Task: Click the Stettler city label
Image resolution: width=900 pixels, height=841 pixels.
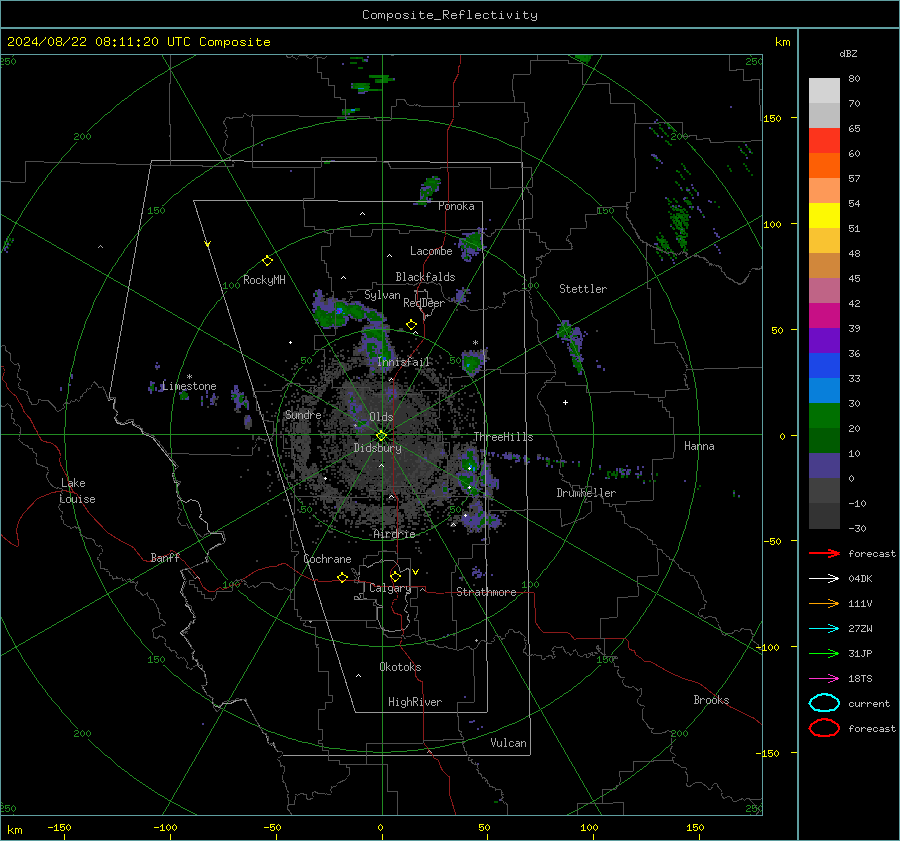Action: coord(583,289)
